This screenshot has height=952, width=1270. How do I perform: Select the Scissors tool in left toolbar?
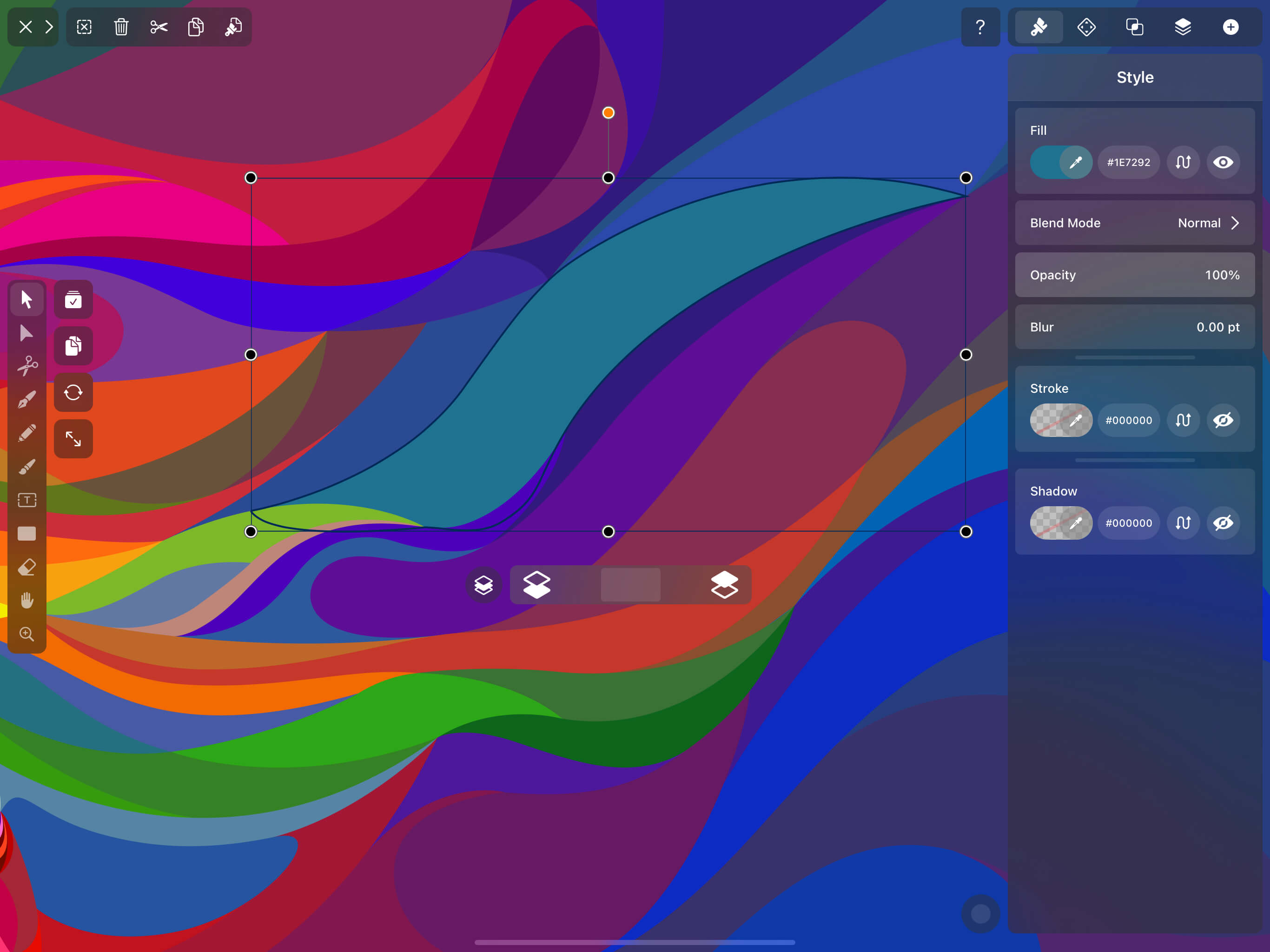[x=27, y=366]
